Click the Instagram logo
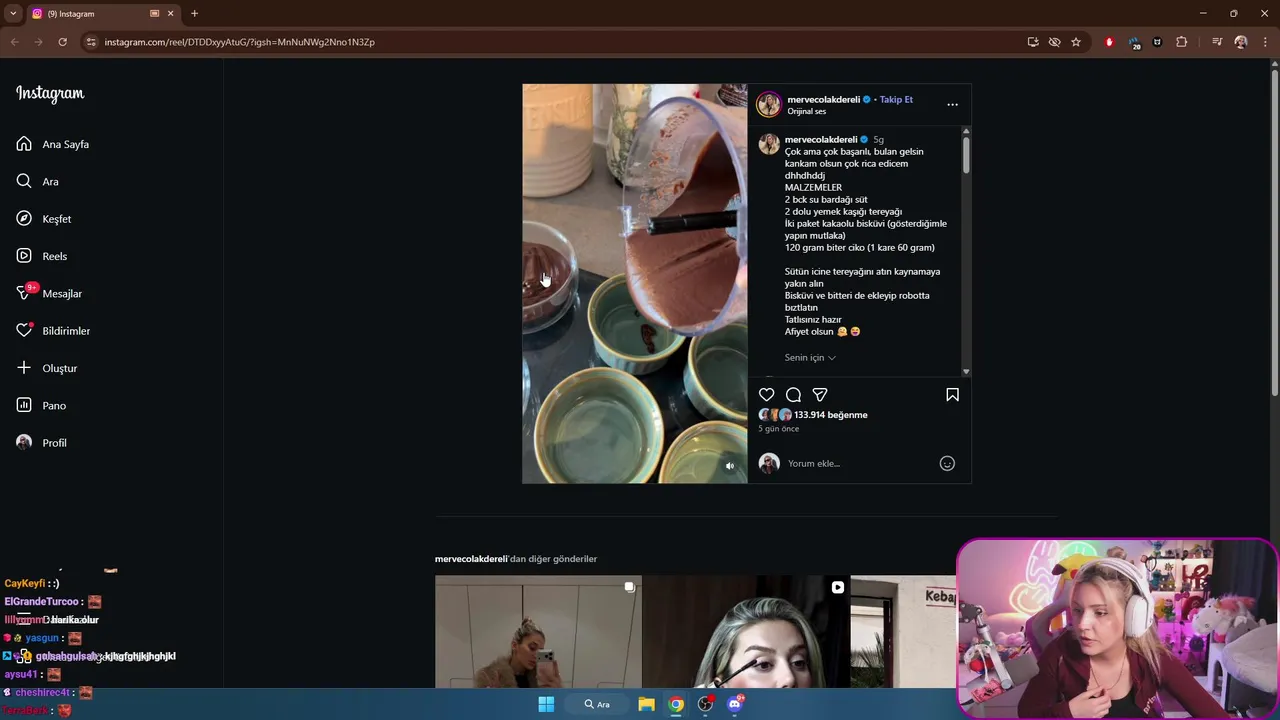 pos(50,93)
